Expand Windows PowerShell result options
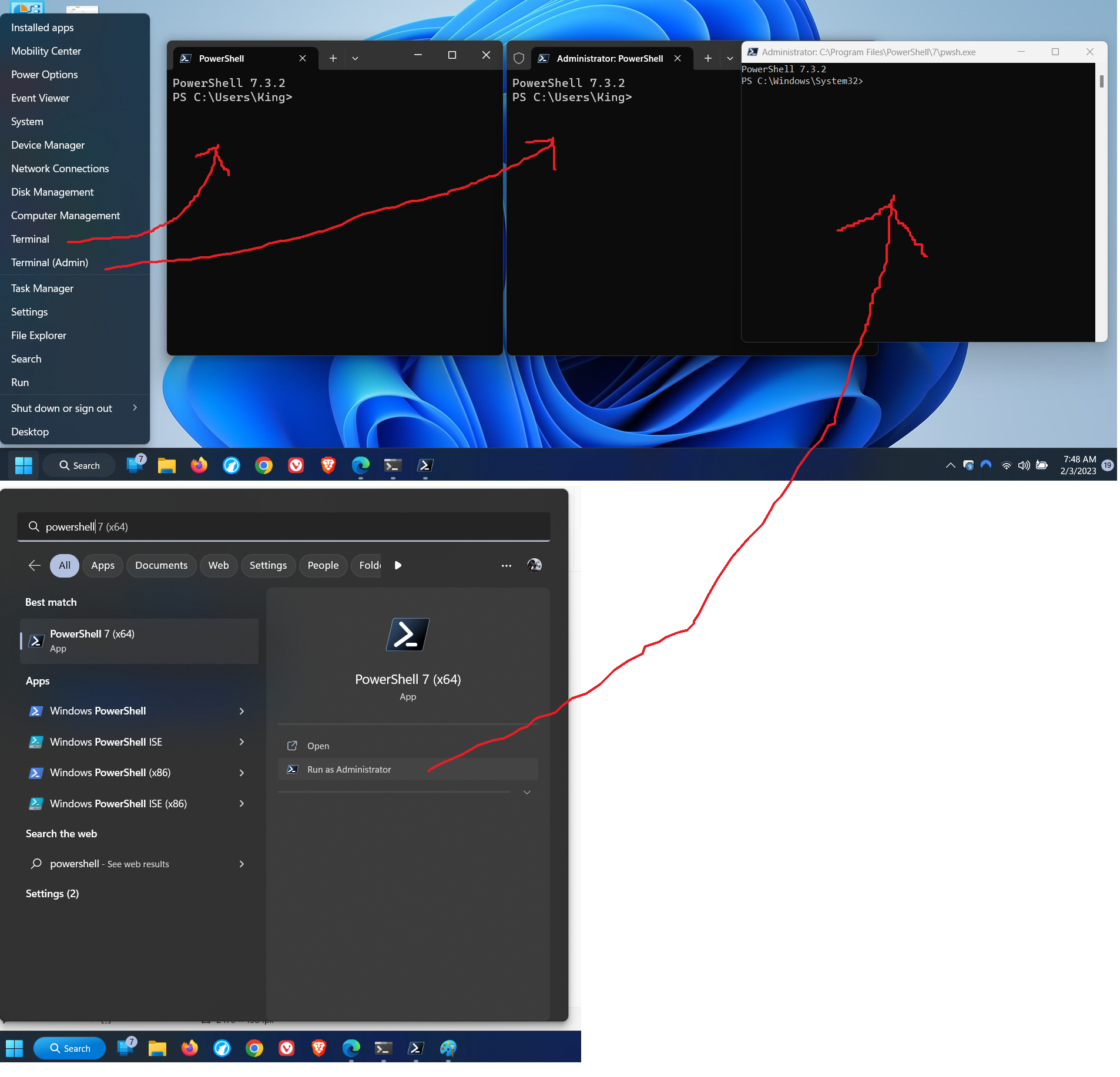 242,711
